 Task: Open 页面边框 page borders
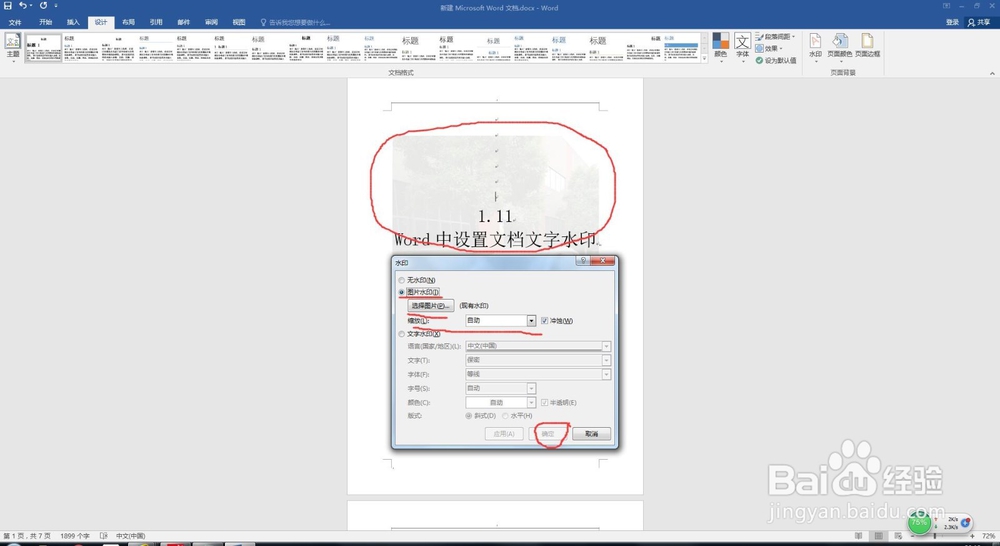pos(867,46)
